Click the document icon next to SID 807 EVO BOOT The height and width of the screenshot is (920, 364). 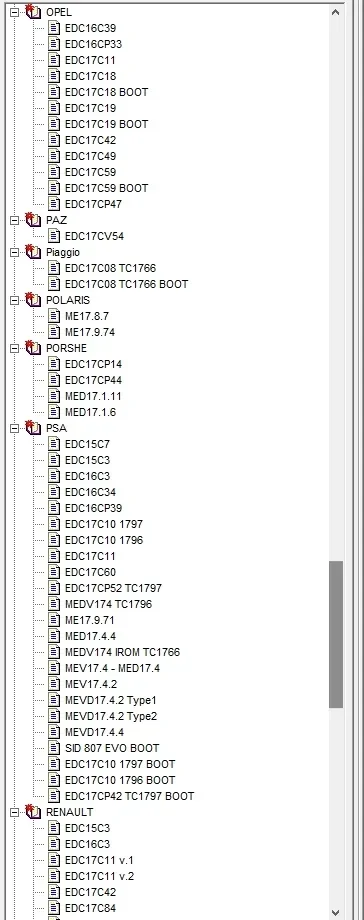[54, 748]
